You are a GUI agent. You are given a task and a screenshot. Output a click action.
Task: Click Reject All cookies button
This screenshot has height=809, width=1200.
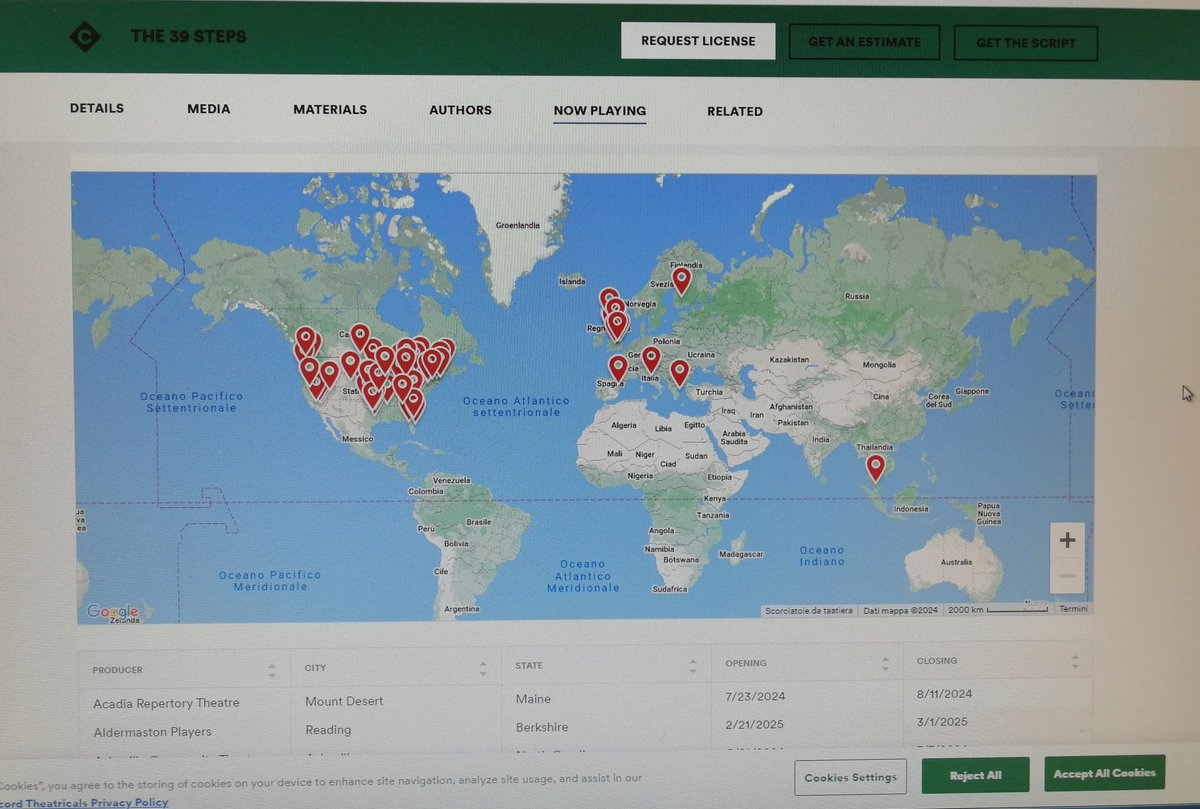[x=974, y=775]
